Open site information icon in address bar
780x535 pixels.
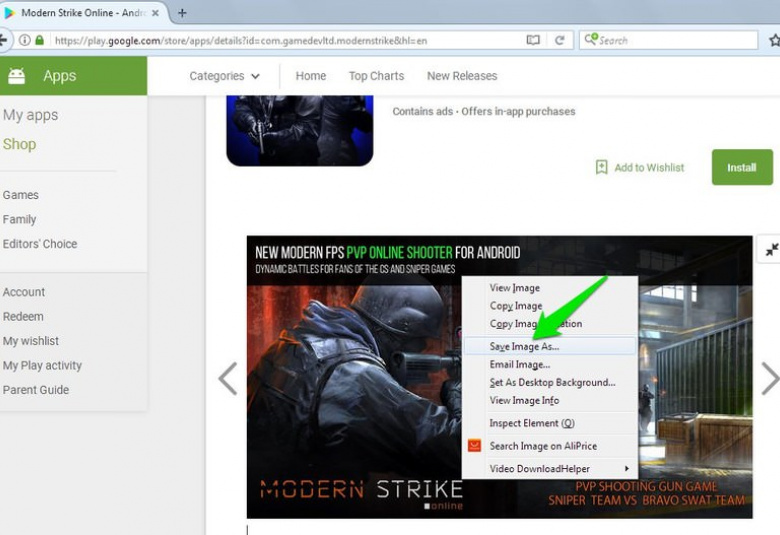pos(24,40)
